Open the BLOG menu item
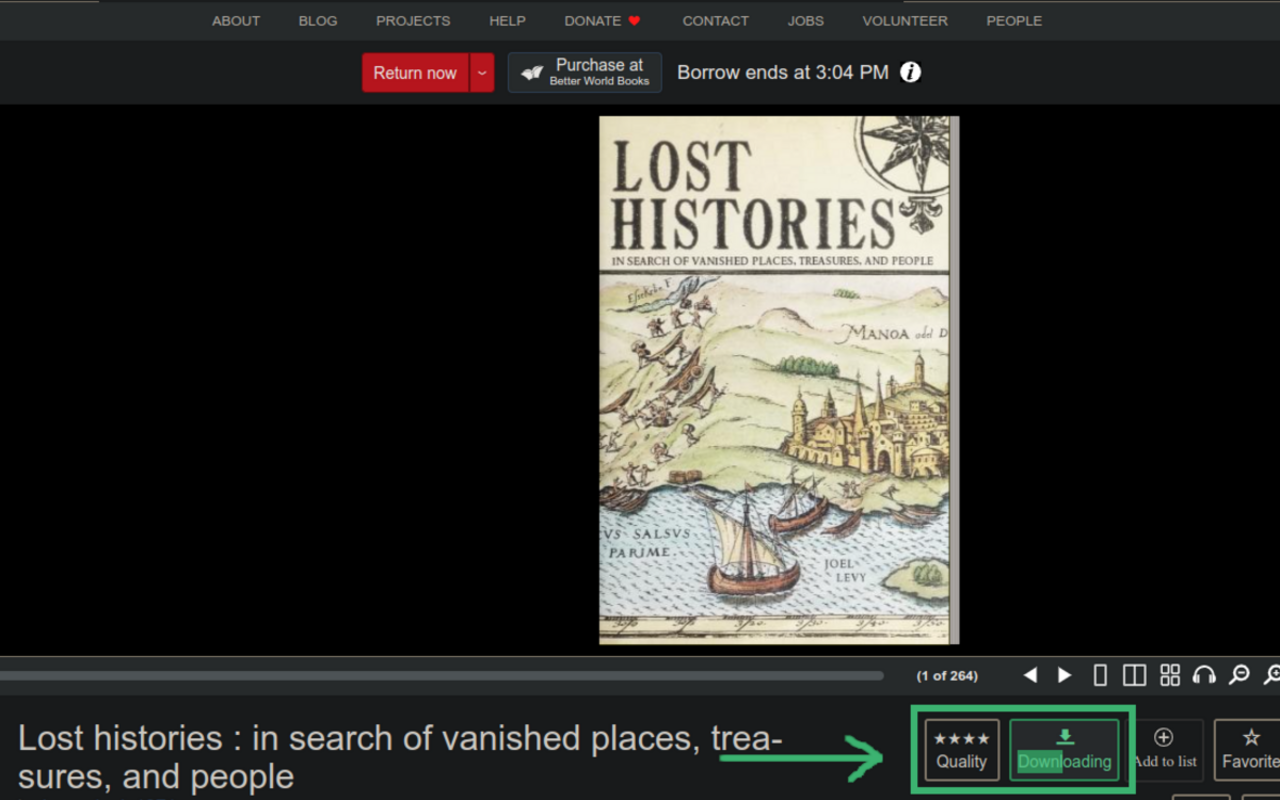 coord(318,20)
